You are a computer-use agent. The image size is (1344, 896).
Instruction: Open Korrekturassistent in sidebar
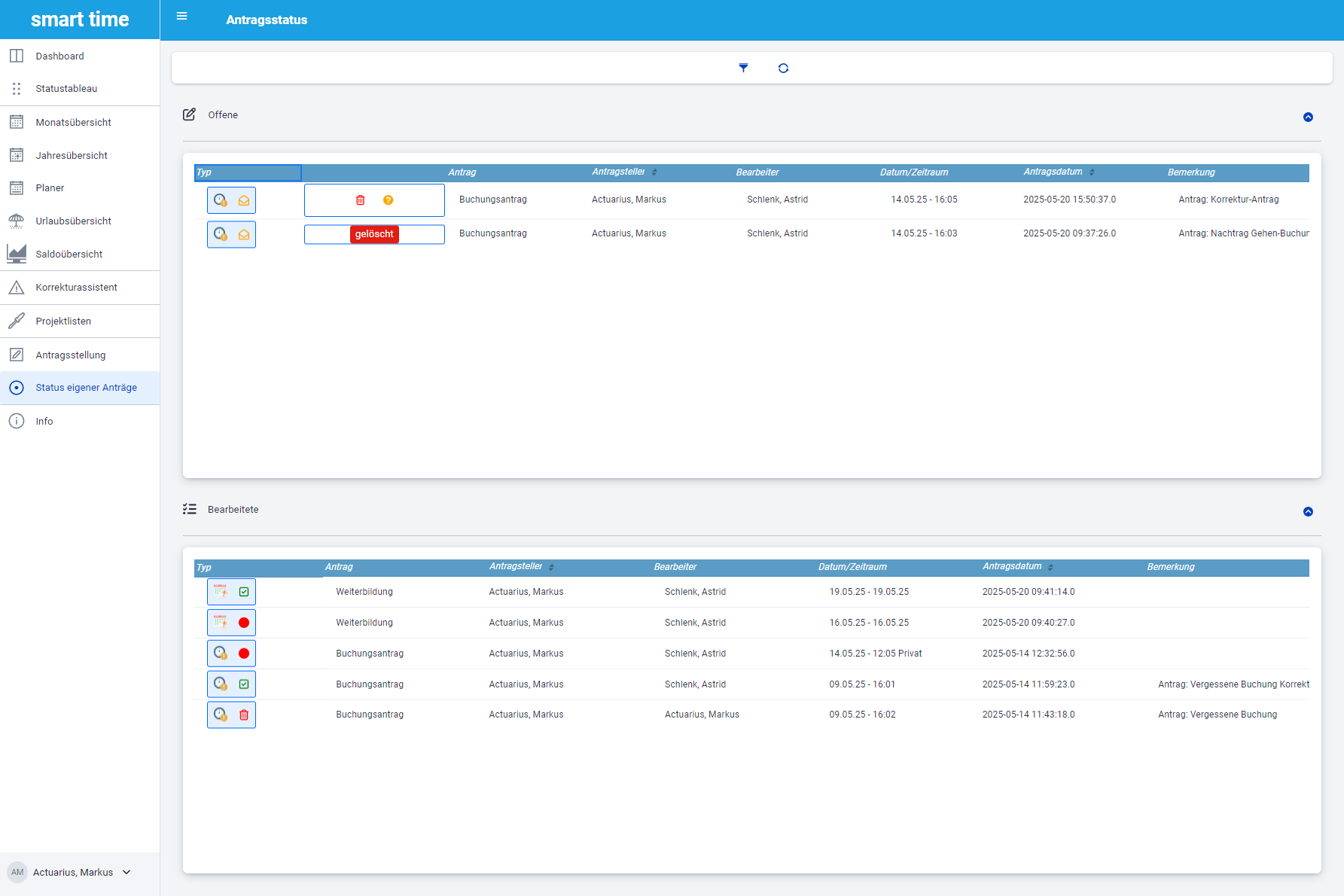click(x=76, y=288)
